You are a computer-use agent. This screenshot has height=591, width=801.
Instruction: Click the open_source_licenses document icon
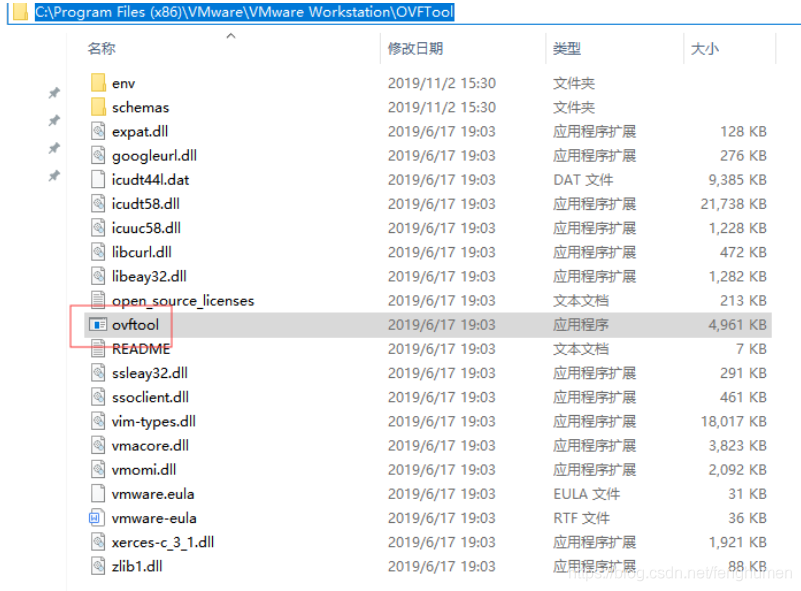point(98,300)
